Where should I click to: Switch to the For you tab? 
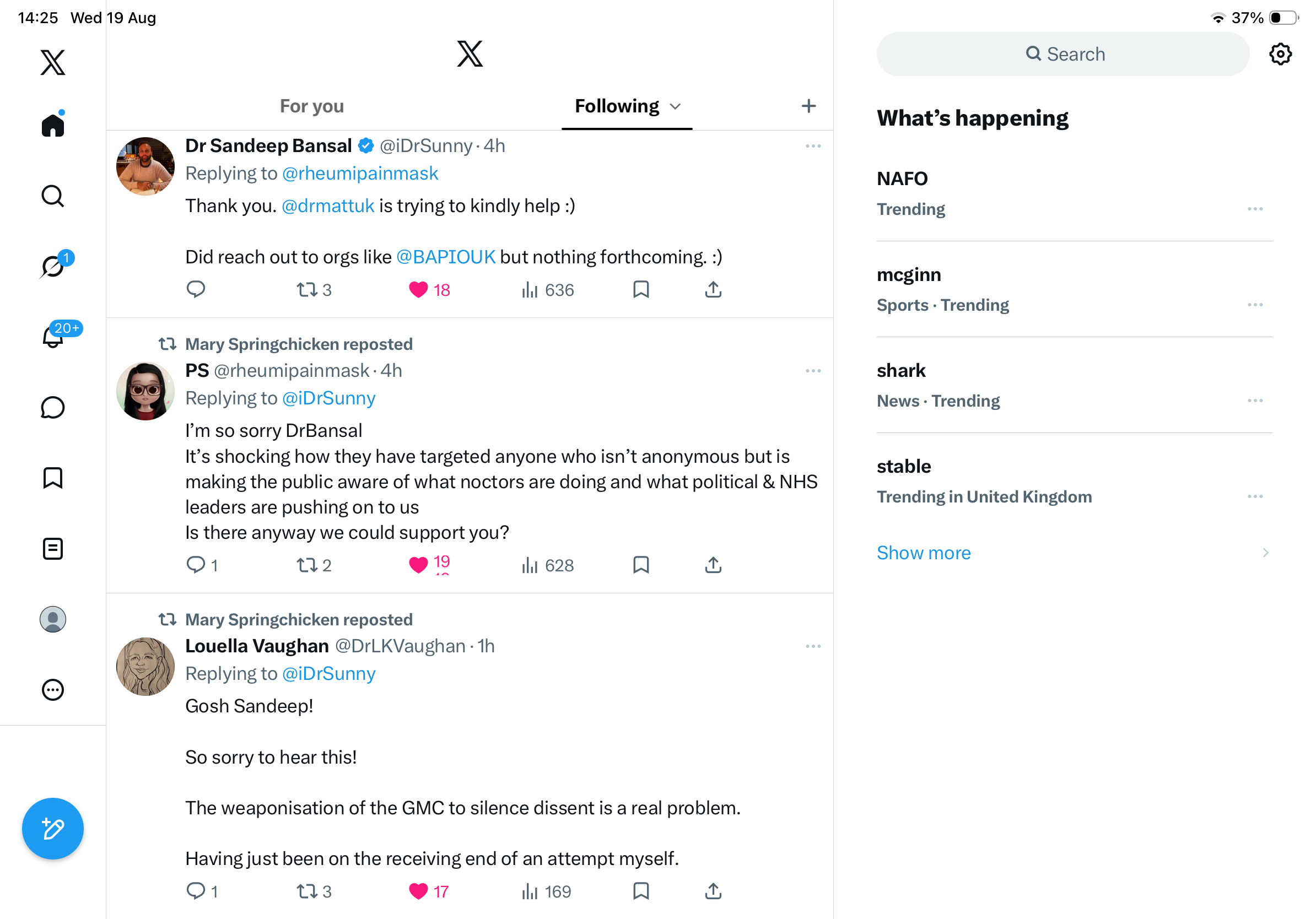(x=312, y=106)
